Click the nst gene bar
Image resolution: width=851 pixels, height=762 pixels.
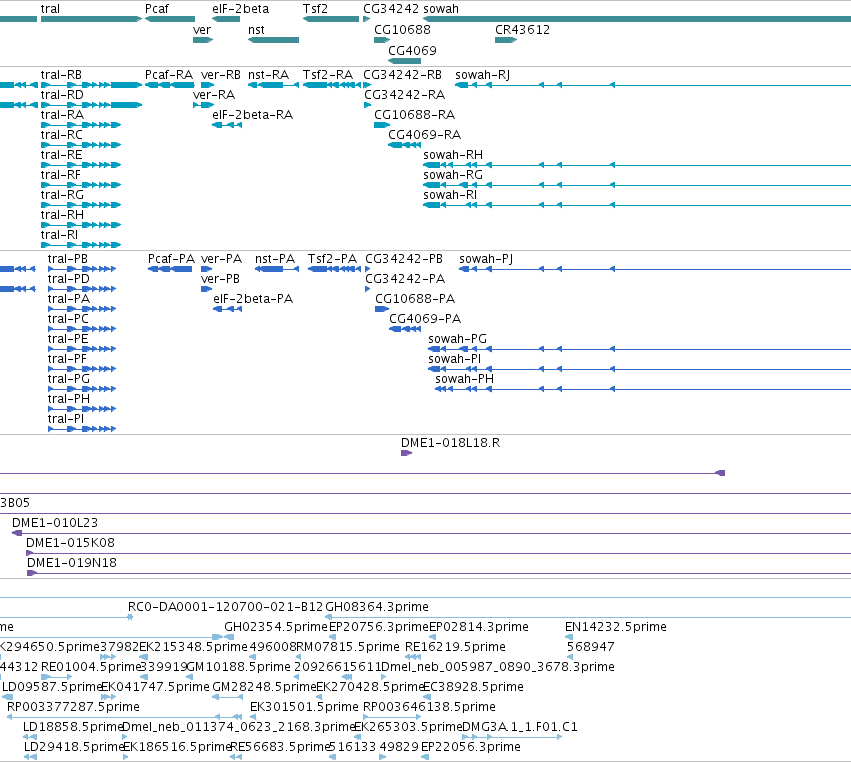(274, 40)
